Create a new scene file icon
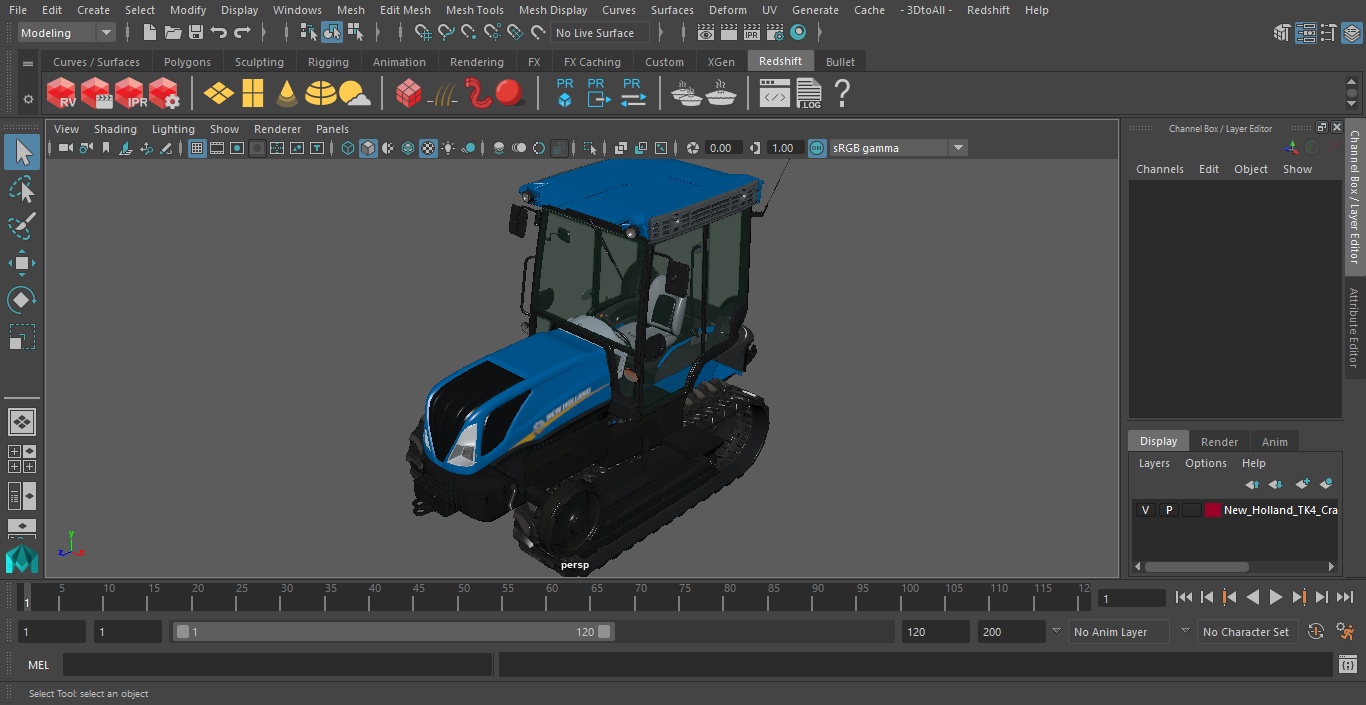Screen dimensions: 1366x705 tap(150, 33)
